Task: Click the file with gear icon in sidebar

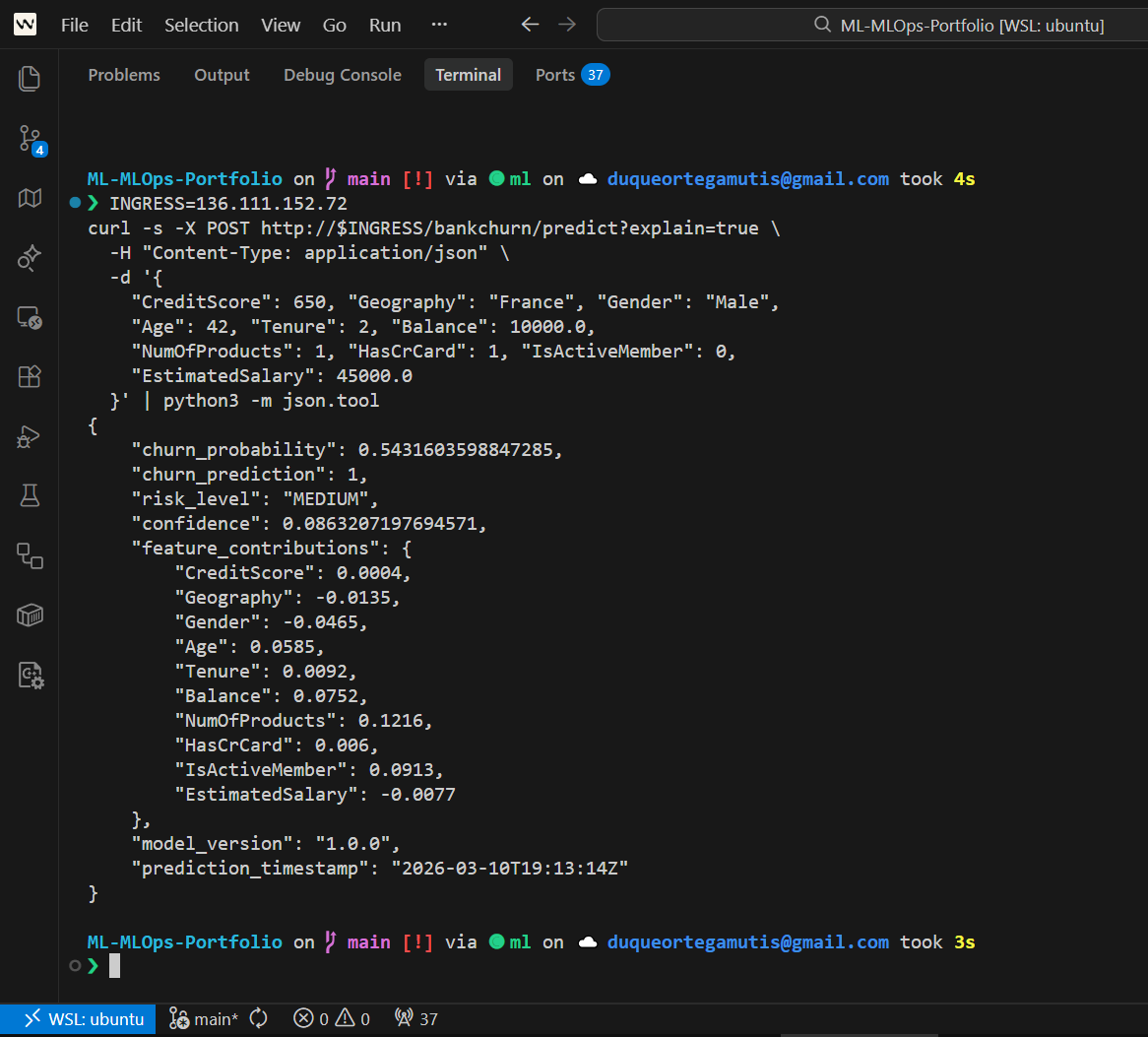Action: pos(30,675)
